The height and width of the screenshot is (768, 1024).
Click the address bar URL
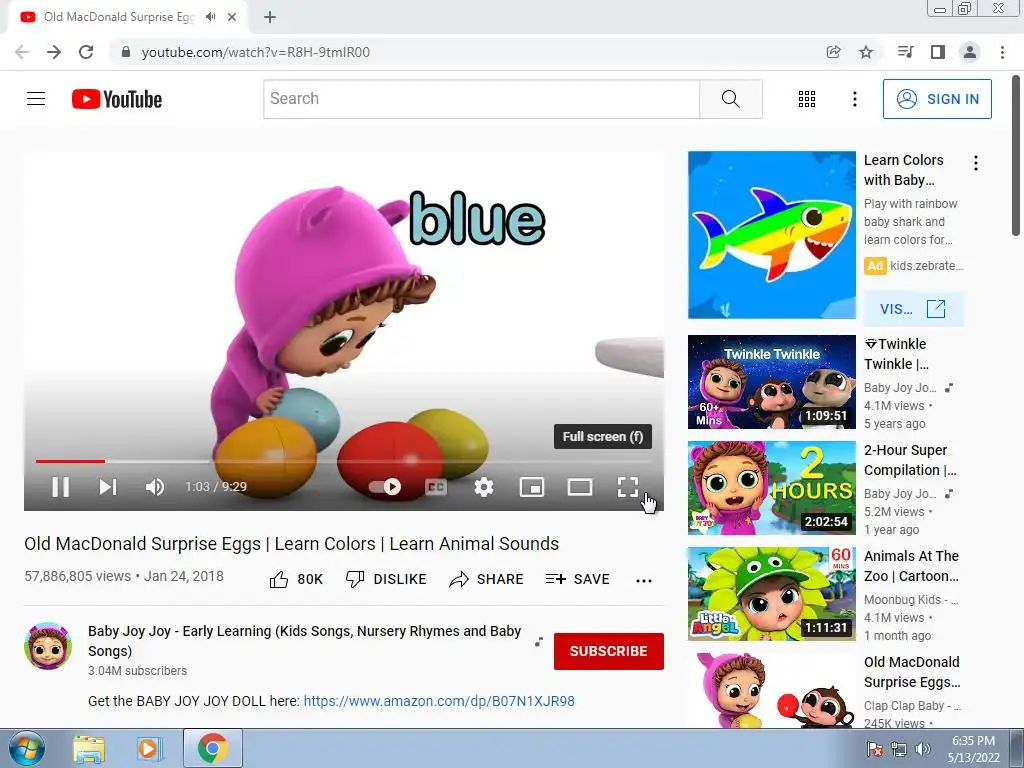click(255, 52)
